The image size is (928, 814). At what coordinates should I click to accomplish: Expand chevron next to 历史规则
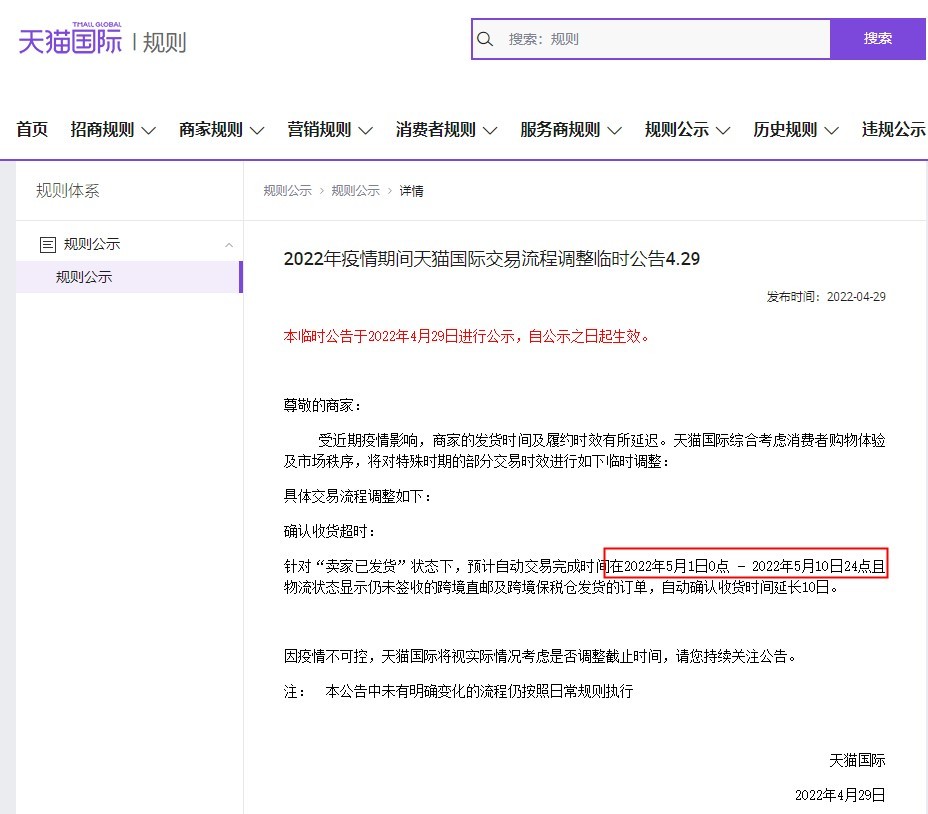click(x=832, y=130)
